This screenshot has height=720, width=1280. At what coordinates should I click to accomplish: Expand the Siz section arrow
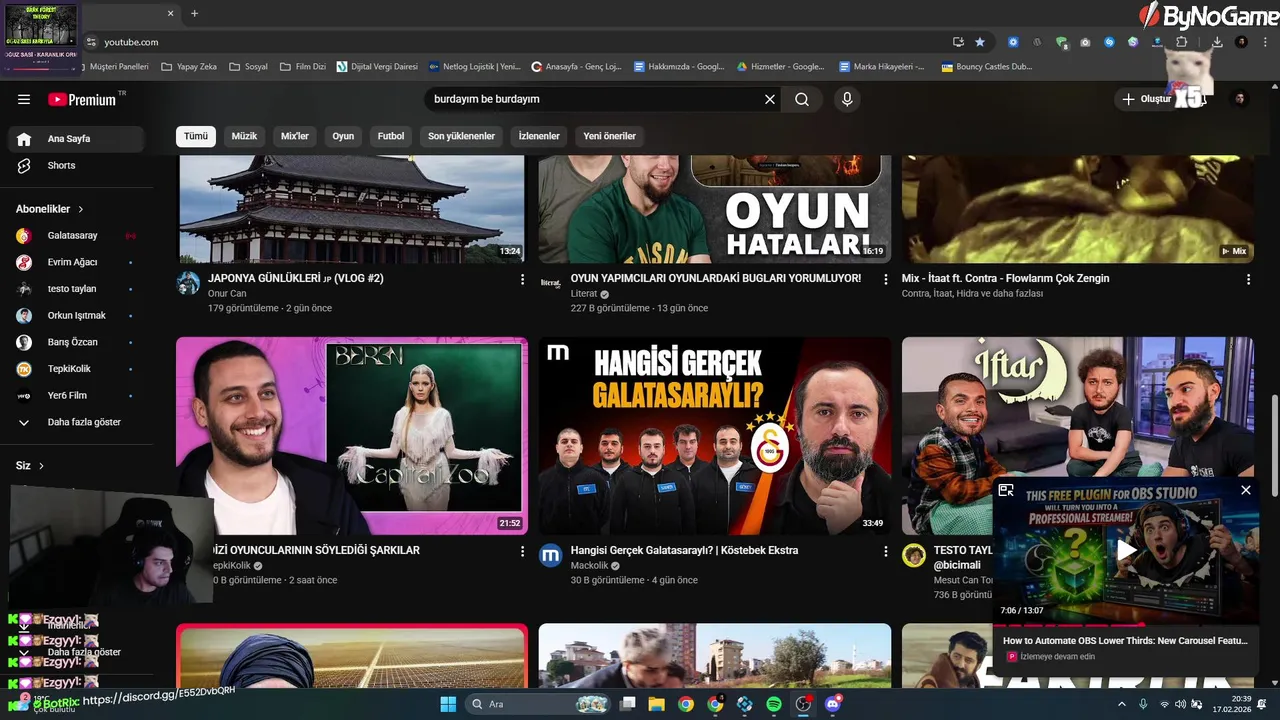pos(41,466)
